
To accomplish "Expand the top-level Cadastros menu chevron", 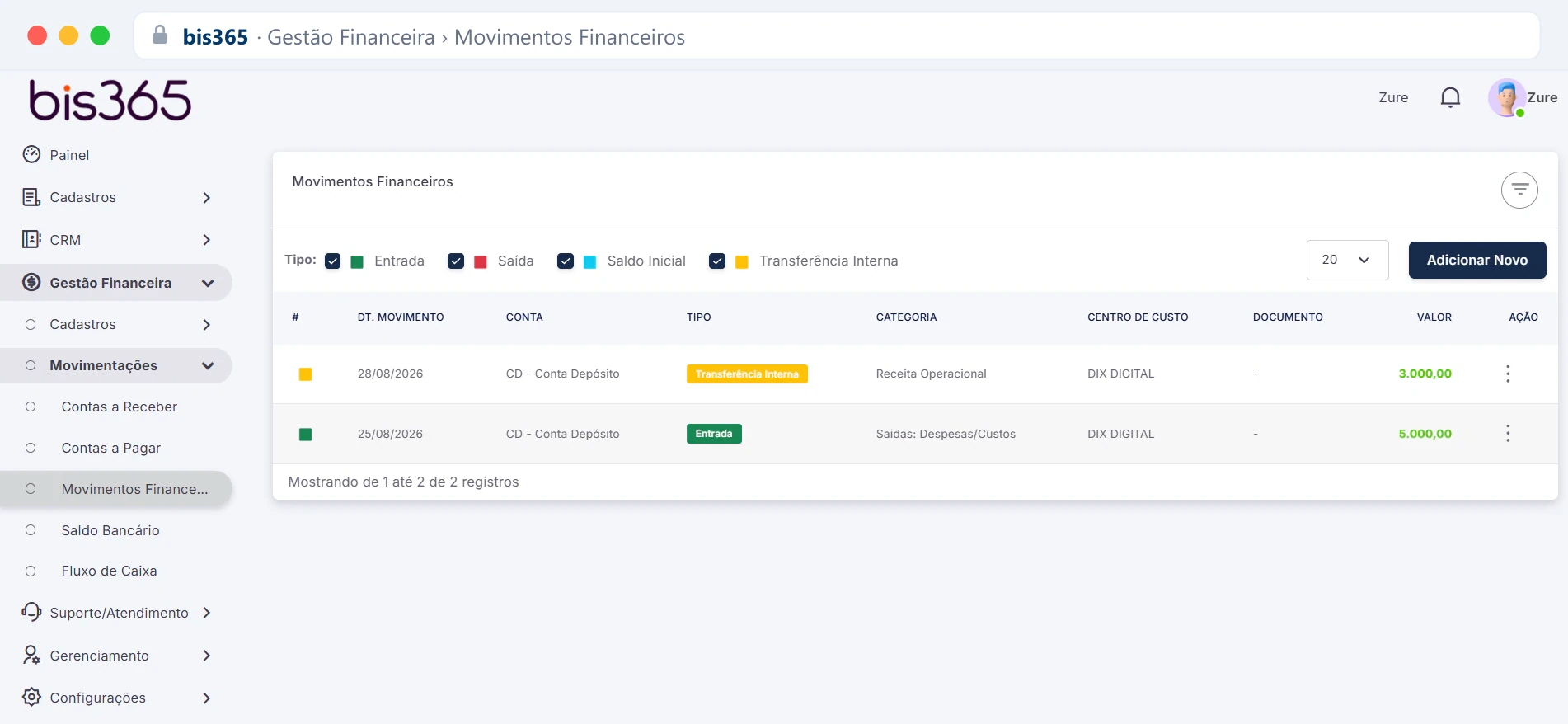I will pyautogui.click(x=207, y=198).
